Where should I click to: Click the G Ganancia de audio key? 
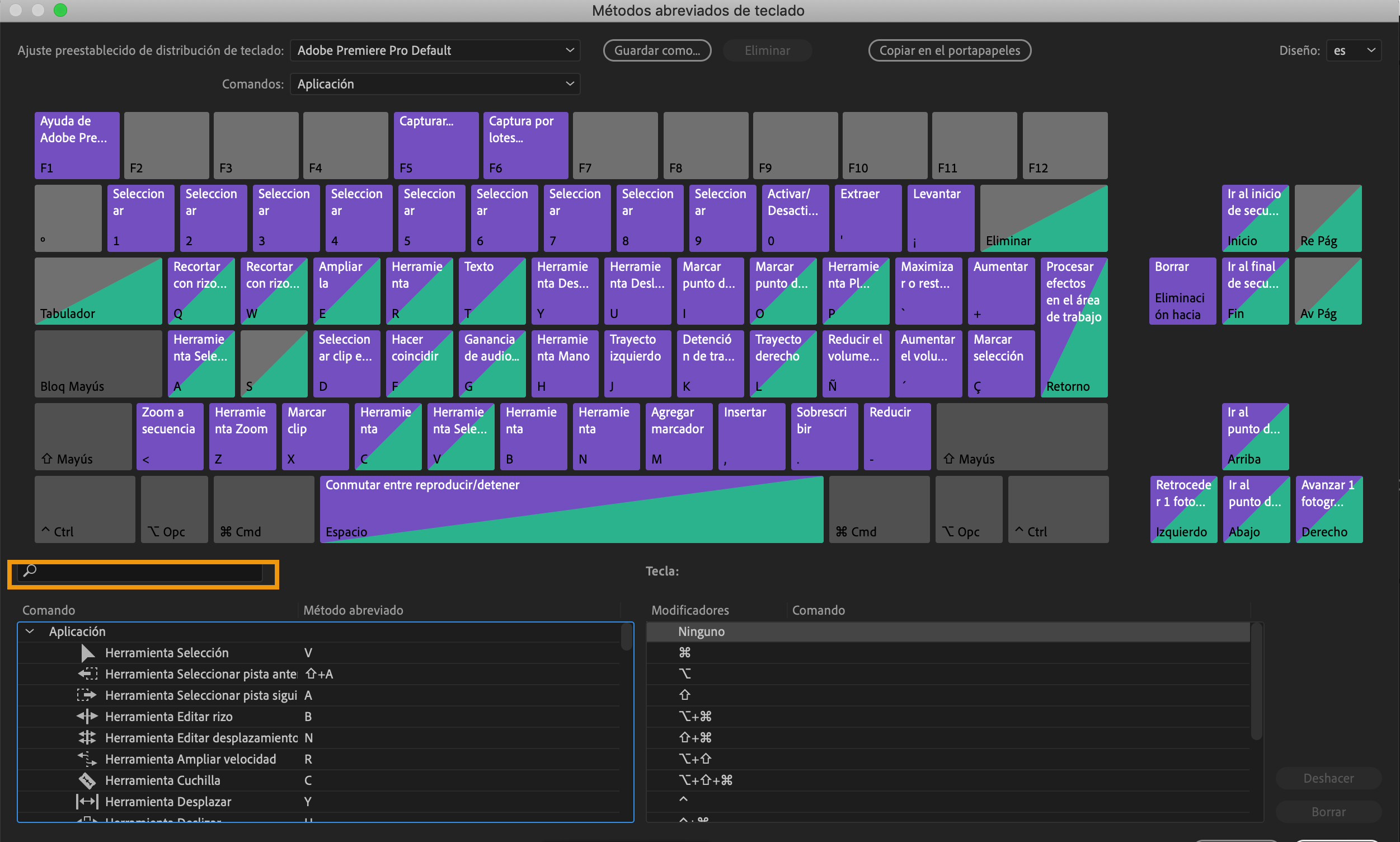tap(492, 364)
